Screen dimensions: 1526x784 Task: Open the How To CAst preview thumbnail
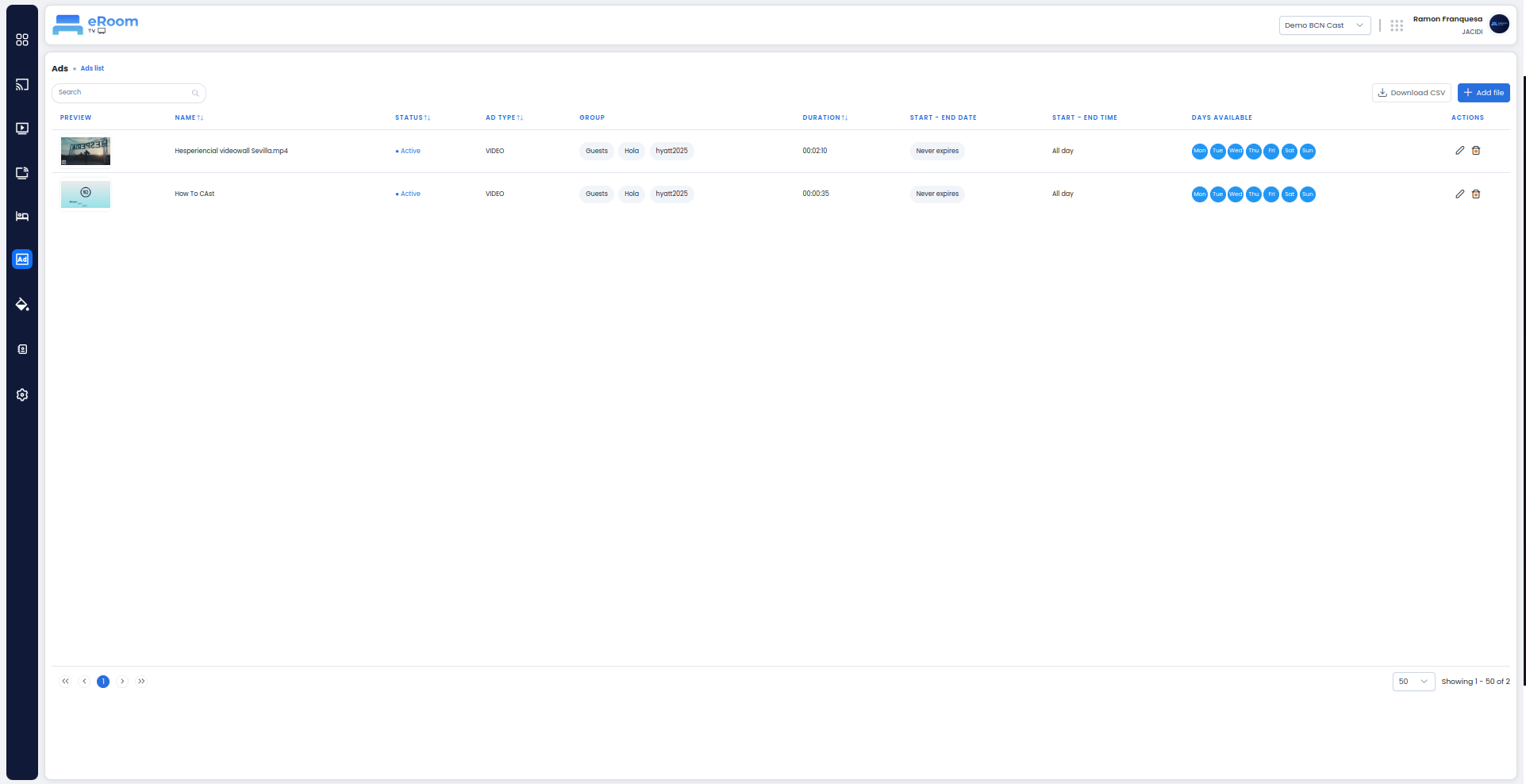[86, 194]
